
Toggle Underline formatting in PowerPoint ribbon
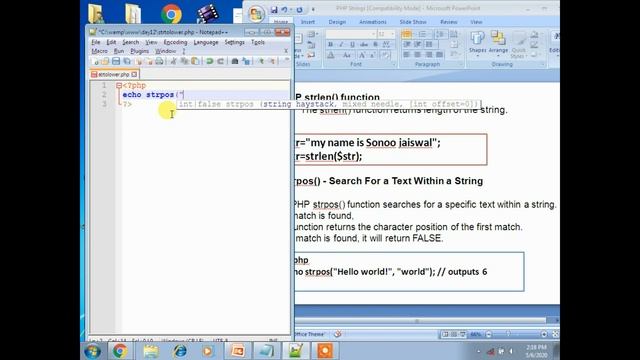(352, 44)
